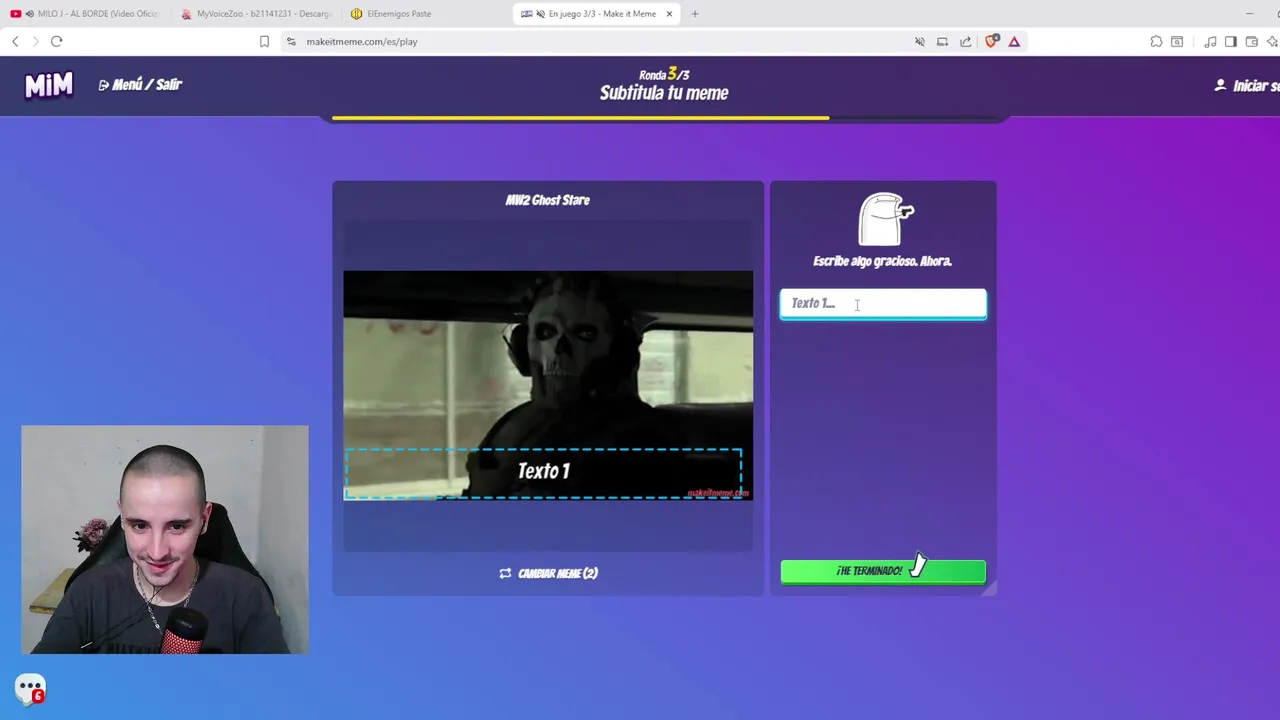Minimize the browser window
This screenshot has height=720, width=1280.
click(x=1249, y=14)
